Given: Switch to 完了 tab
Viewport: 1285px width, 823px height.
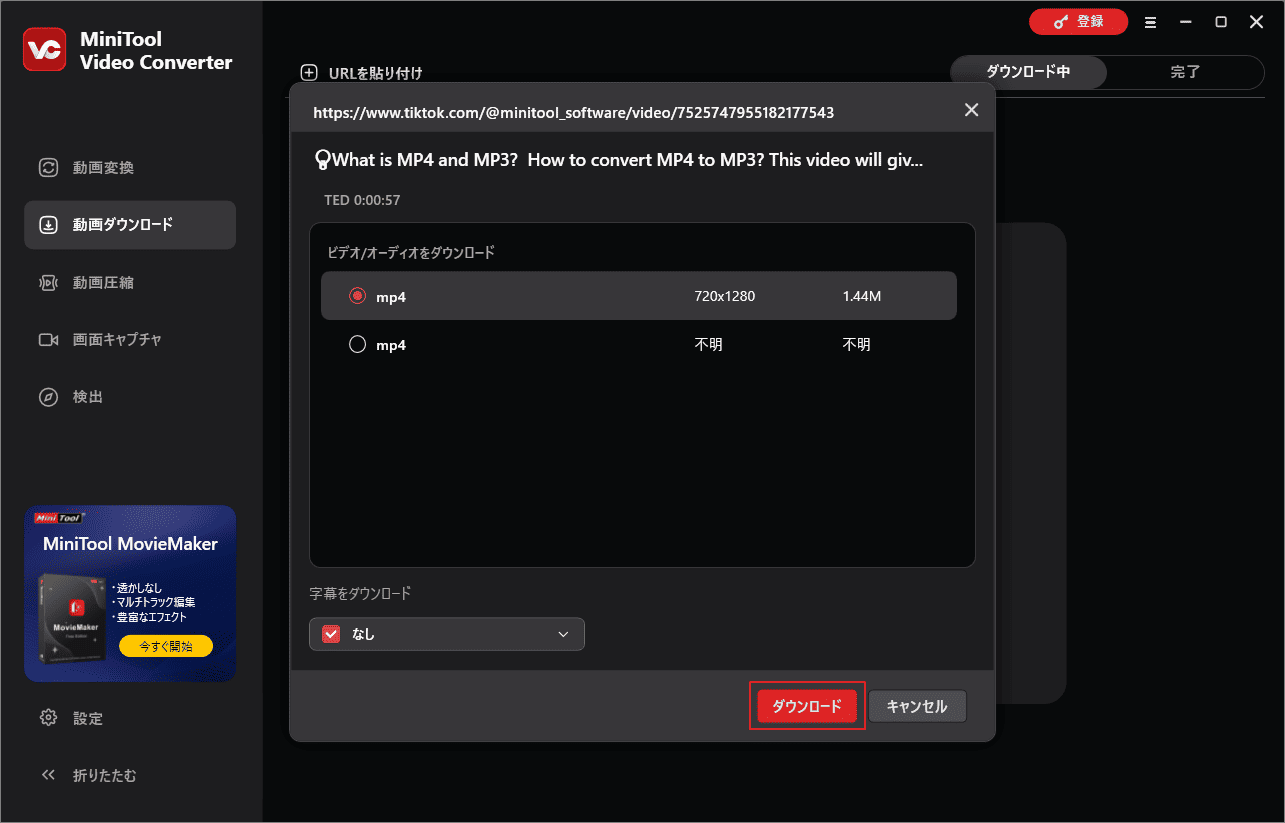Looking at the screenshot, I should [x=1185, y=72].
